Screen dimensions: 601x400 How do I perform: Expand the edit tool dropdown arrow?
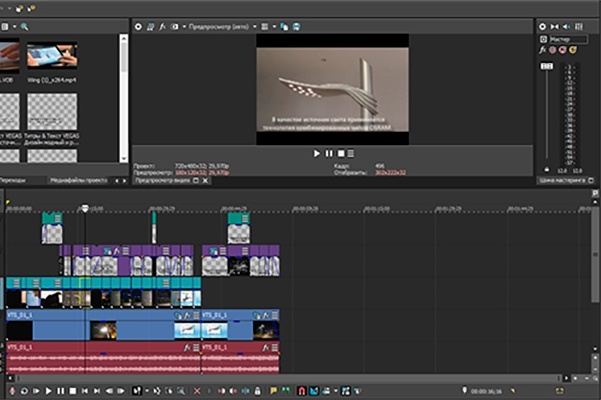point(147,391)
